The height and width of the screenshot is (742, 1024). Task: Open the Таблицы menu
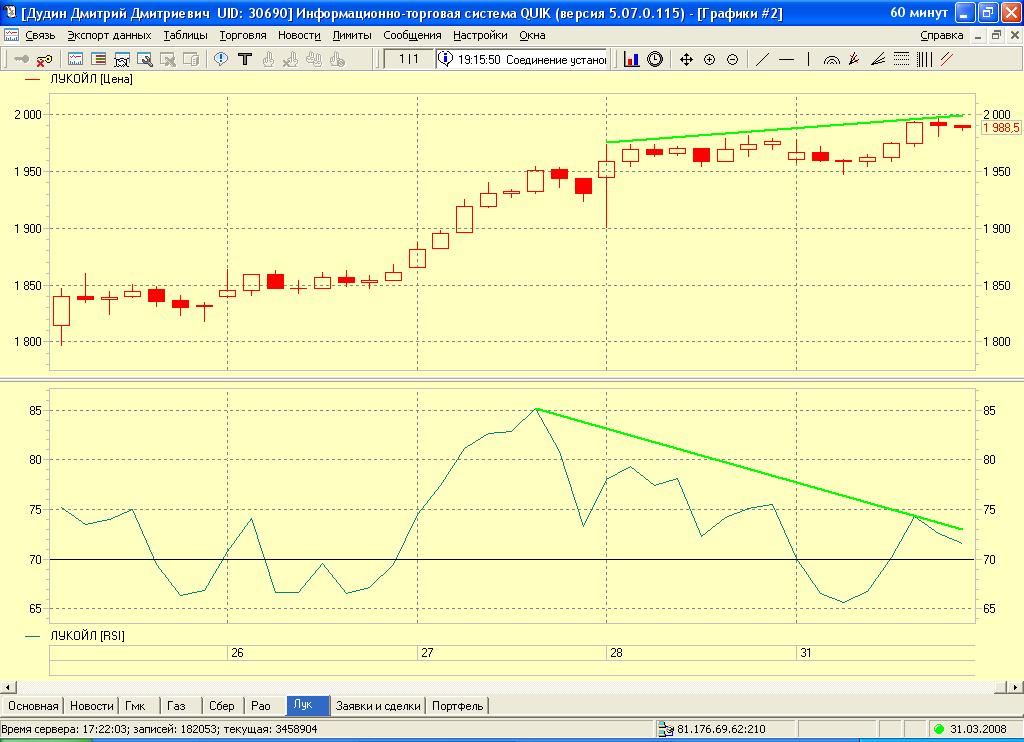click(x=185, y=35)
